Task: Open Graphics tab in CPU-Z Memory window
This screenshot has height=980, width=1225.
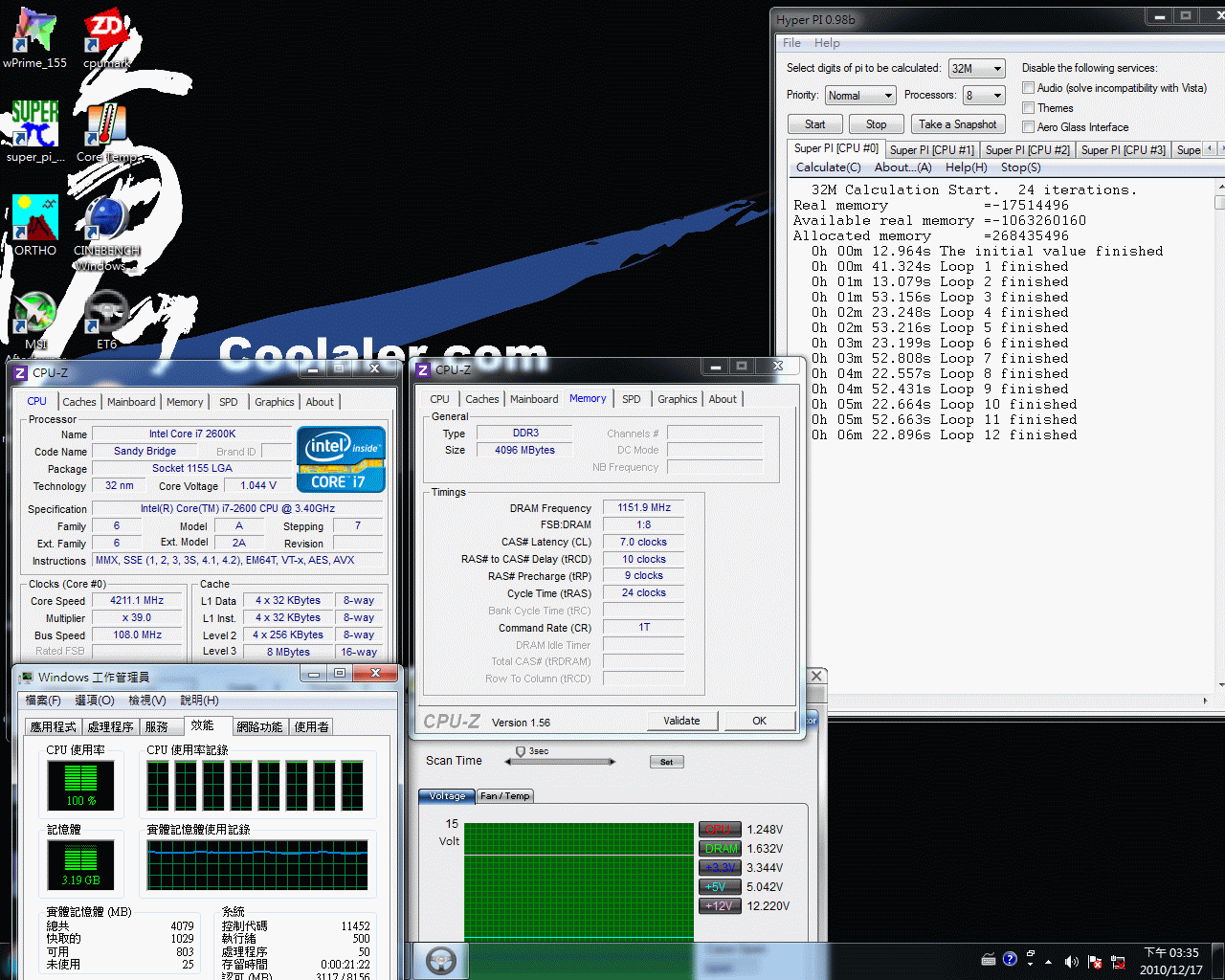Action: point(677,399)
